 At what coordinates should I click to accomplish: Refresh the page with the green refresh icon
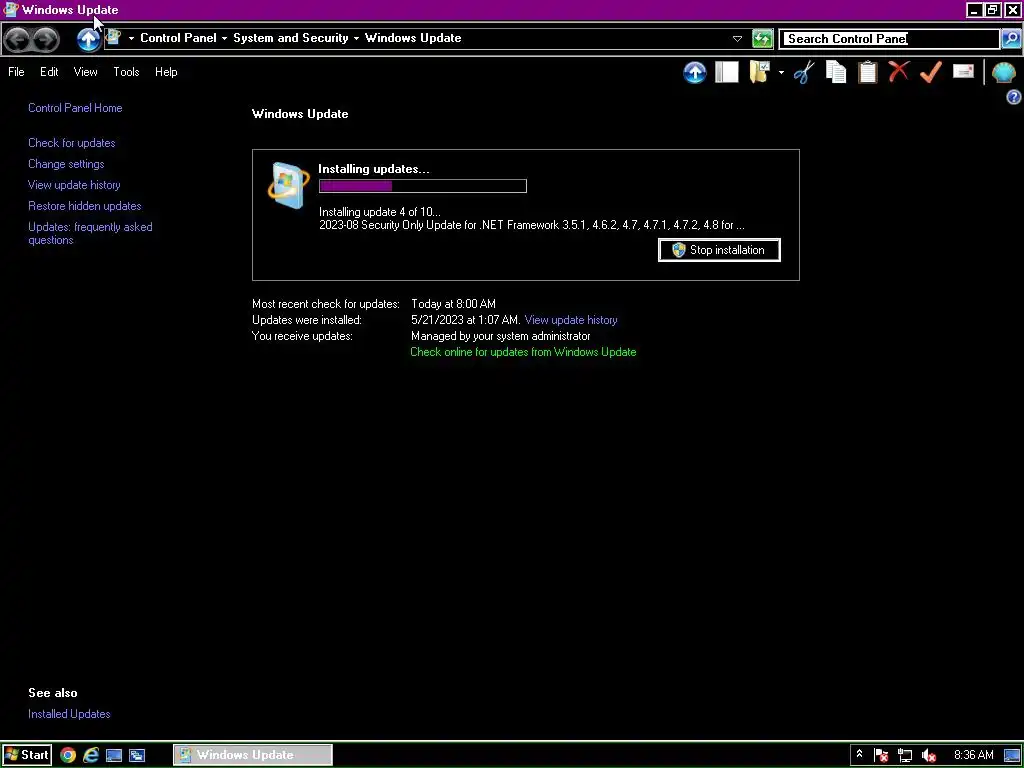(762, 39)
